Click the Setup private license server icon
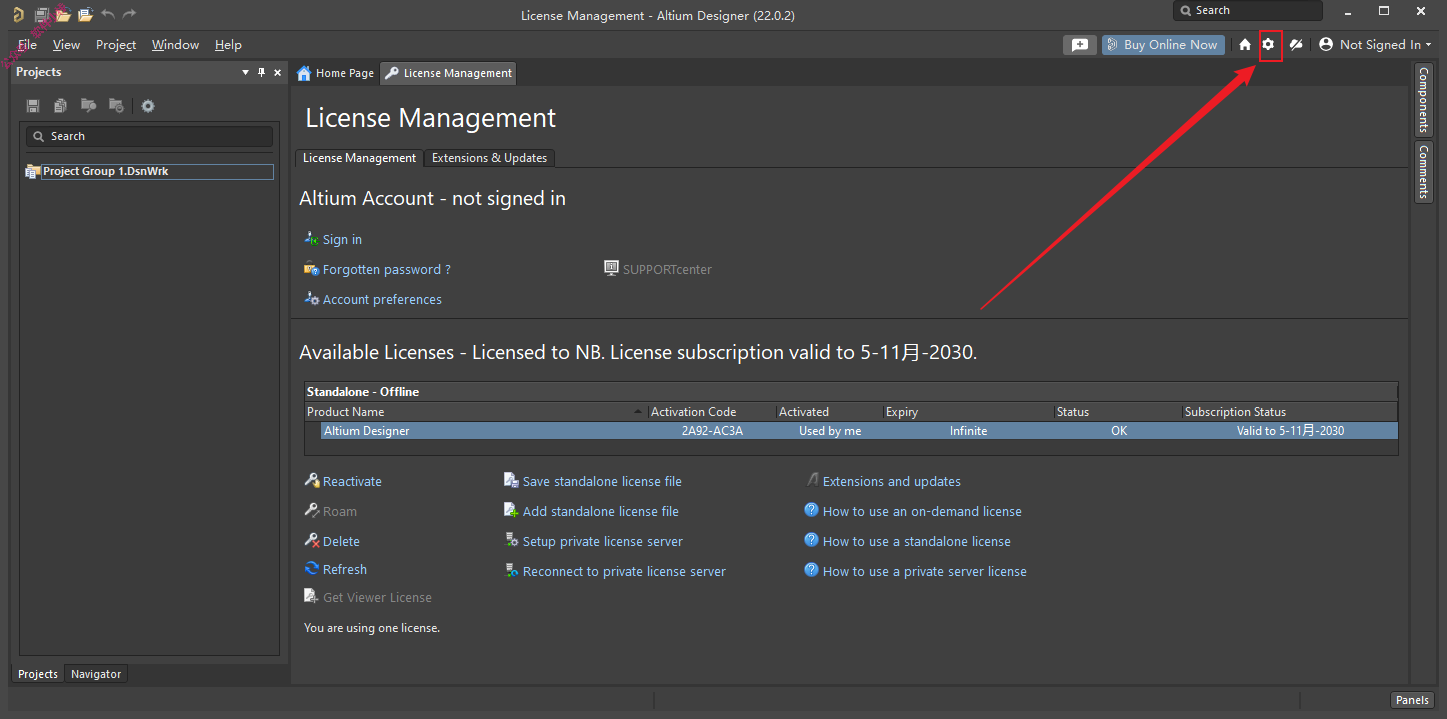 (x=511, y=541)
